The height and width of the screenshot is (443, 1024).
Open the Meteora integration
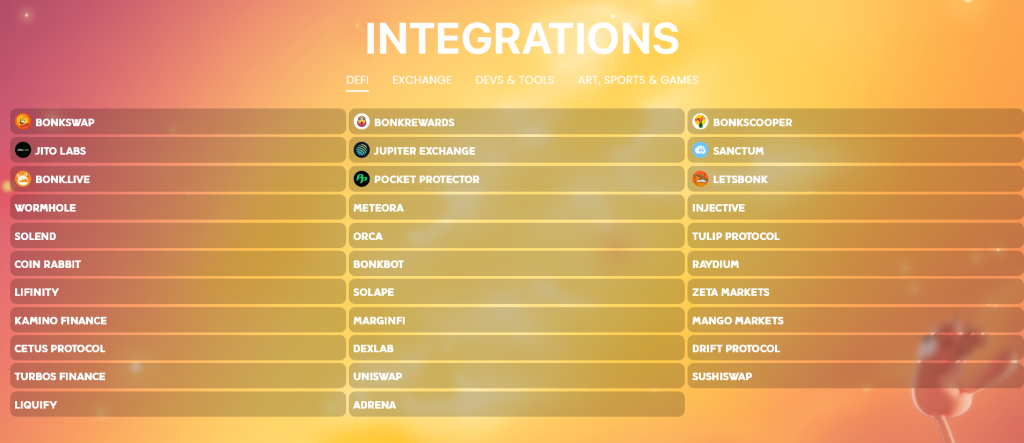[x=378, y=208]
